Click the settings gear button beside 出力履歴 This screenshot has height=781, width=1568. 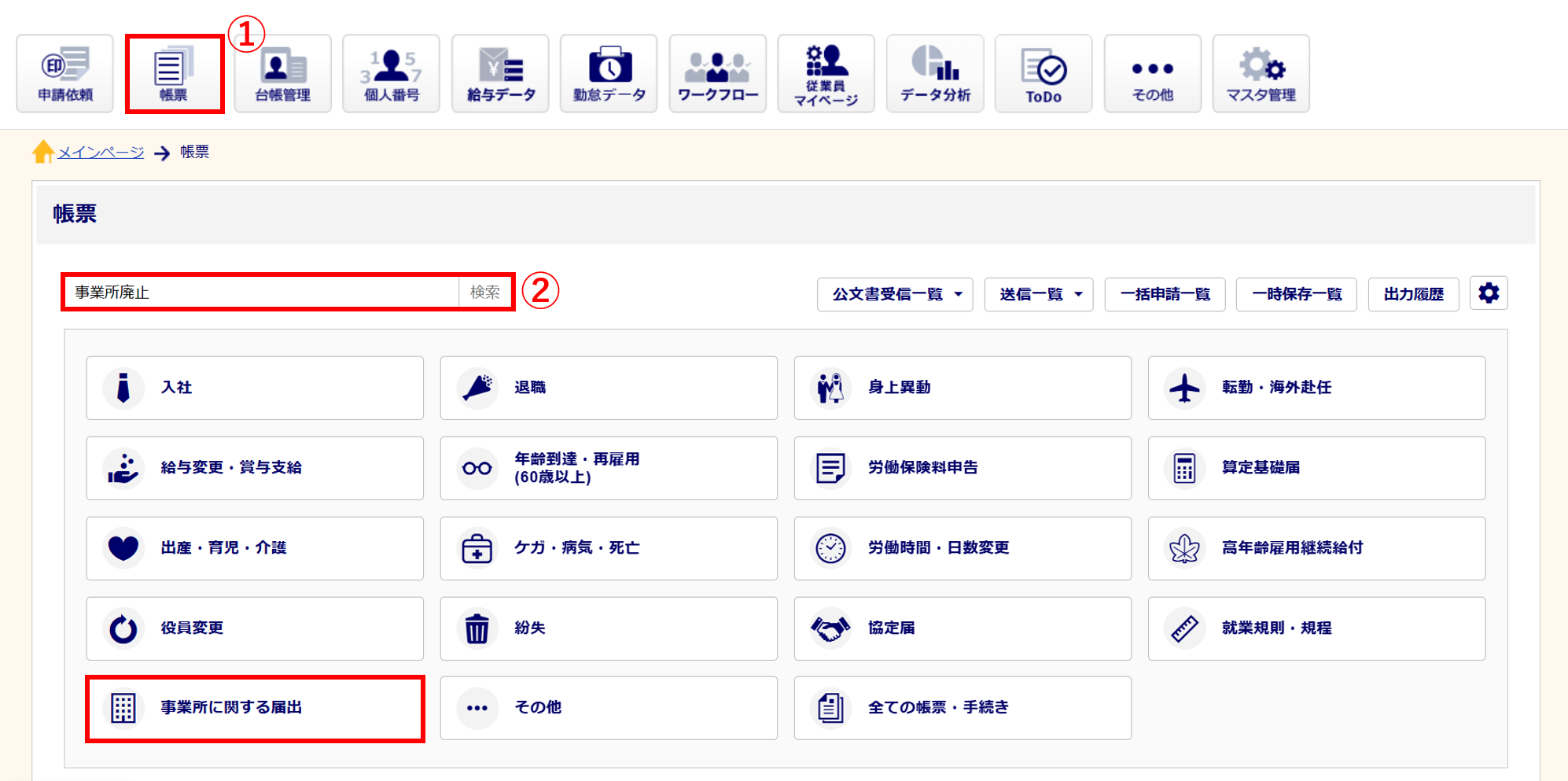[x=1489, y=293]
